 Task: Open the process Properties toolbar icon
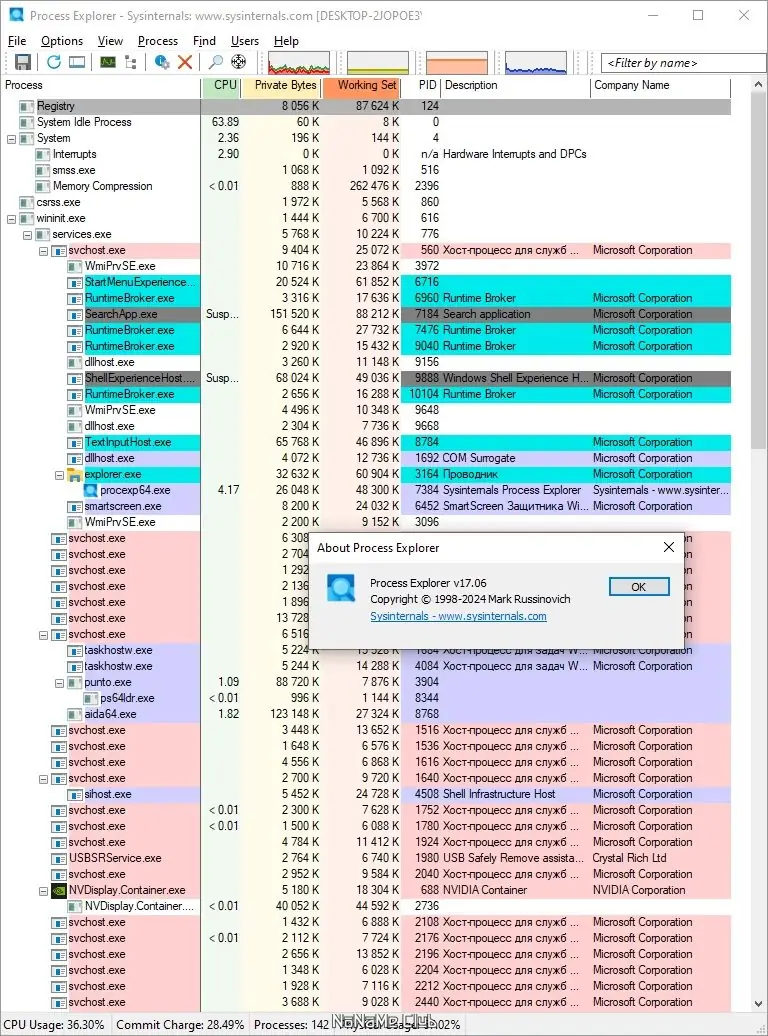tap(162, 62)
